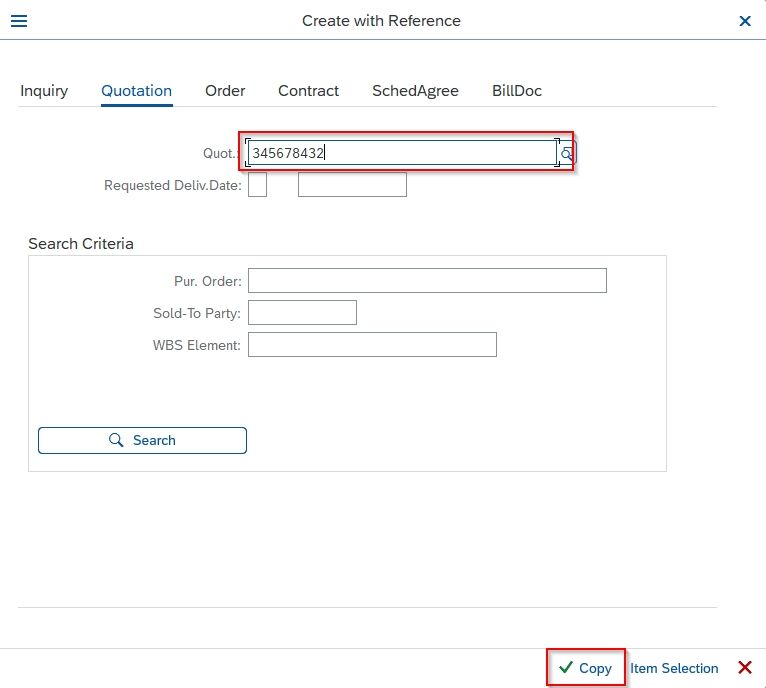The width and height of the screenshot is (766, 688).
Task: Switch to the Contract tab
Action: coord(308,91)
